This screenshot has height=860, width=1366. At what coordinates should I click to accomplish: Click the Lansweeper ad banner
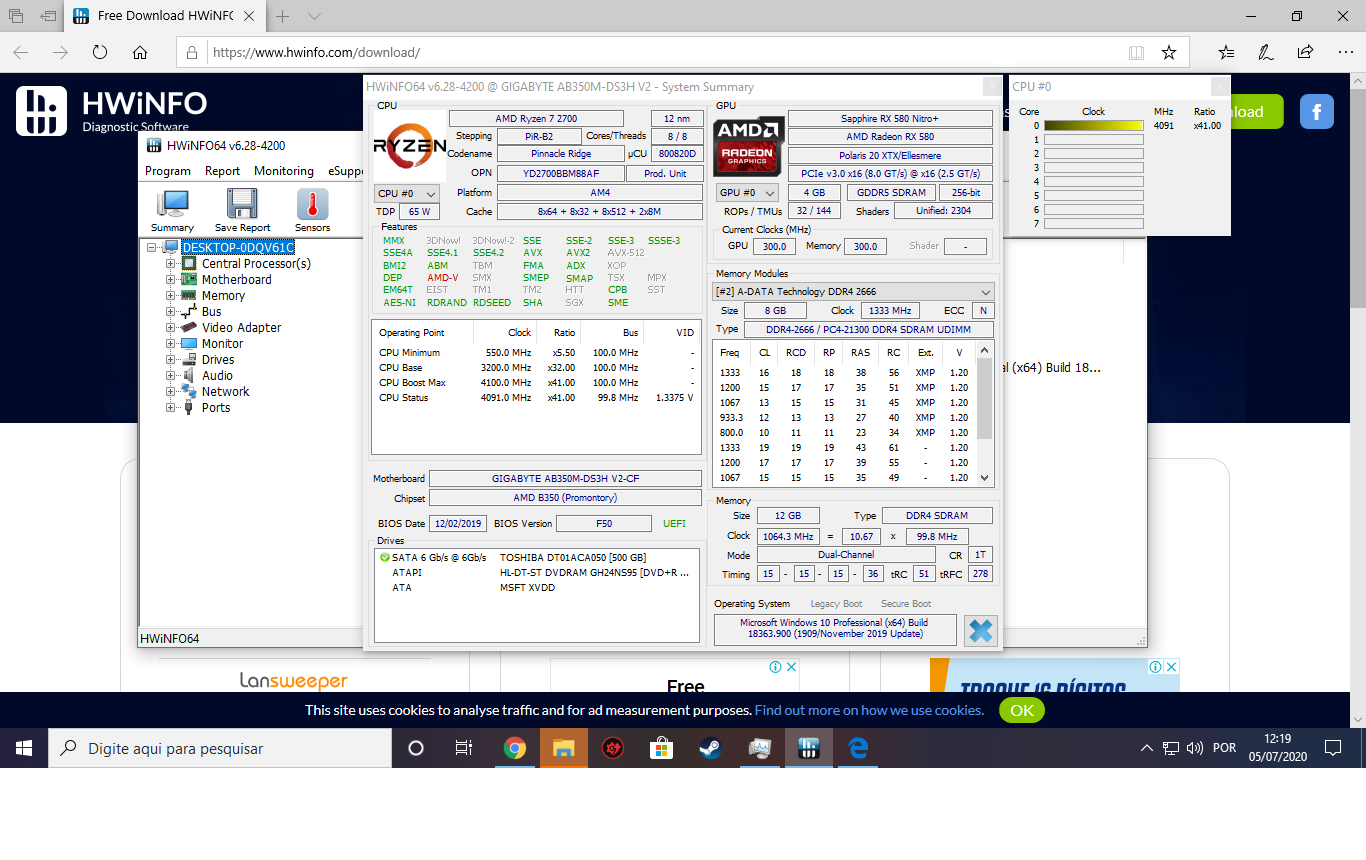(x=294, y=681)
